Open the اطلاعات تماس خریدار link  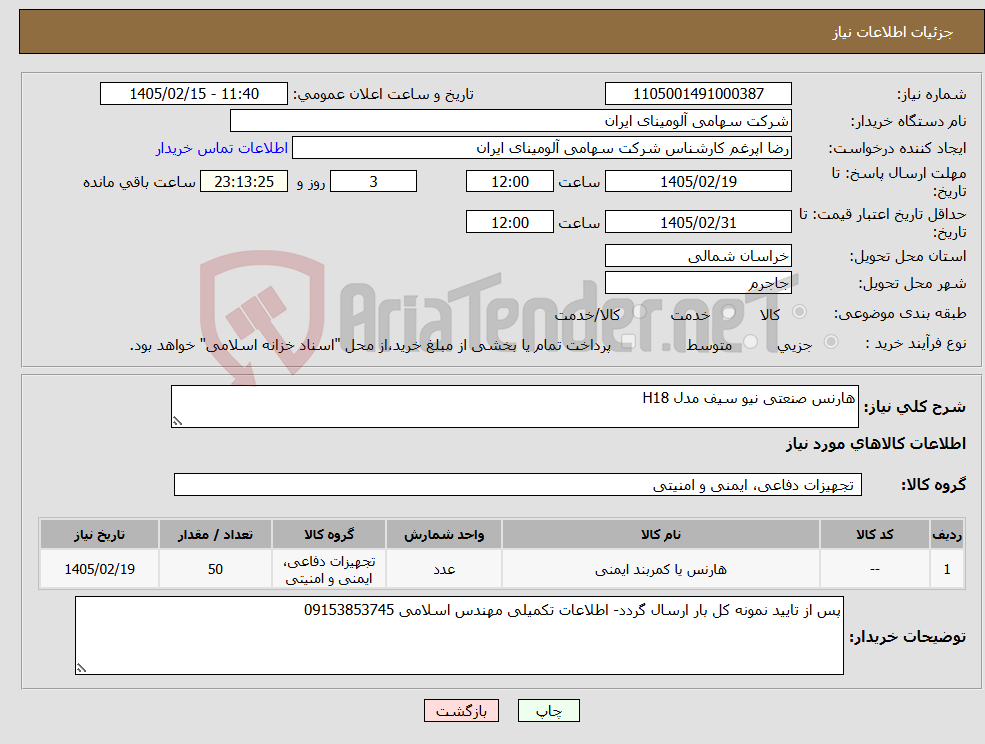click(222, 148)
